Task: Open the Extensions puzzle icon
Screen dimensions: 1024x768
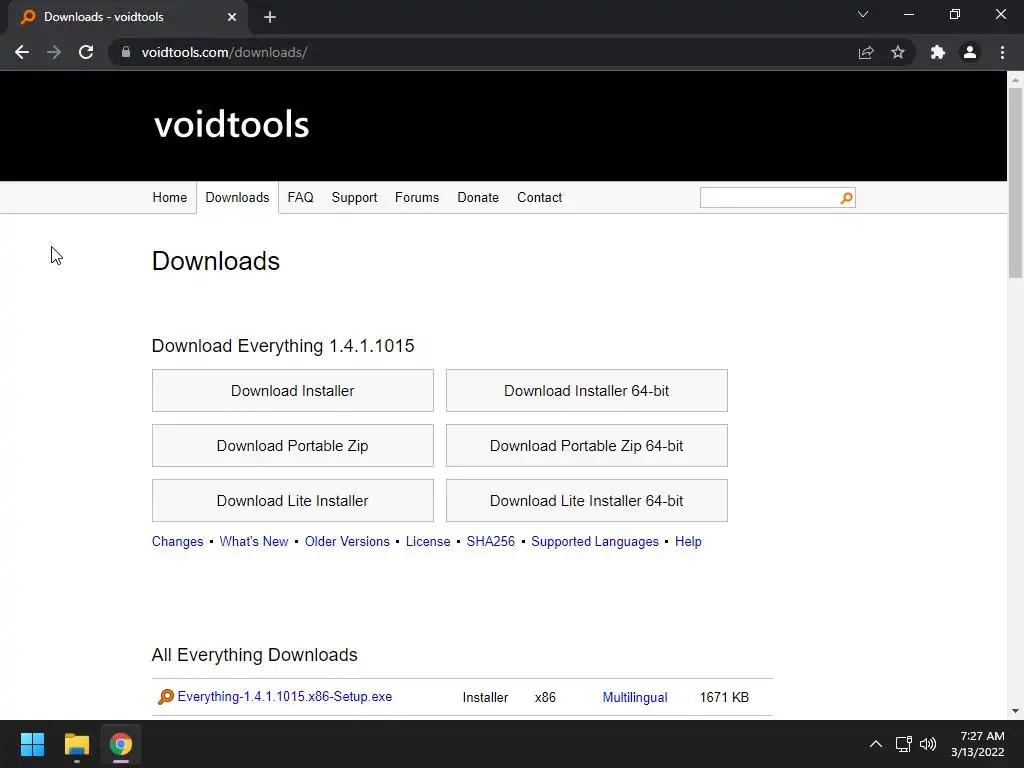Action: click(x=938, y=52)
